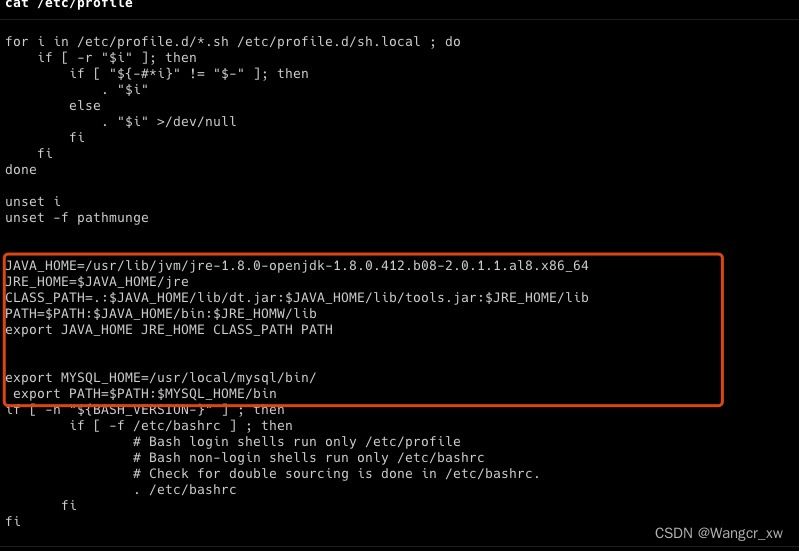The height and width of the screenshot is (551, 799).
Task: Click the Bash login shells comment
Action: (x=297, y=441)
